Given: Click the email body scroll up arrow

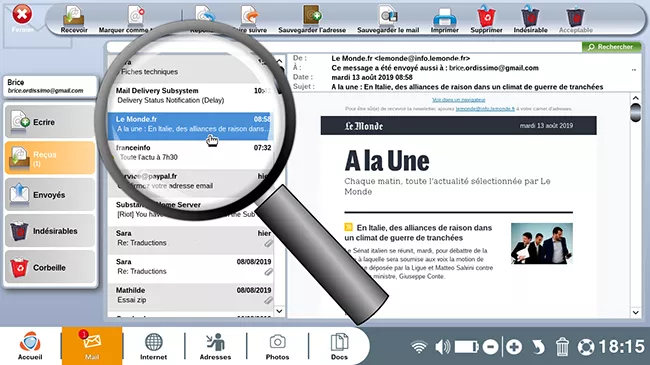Looking at the screenshot, I should [x=635, y=98].
